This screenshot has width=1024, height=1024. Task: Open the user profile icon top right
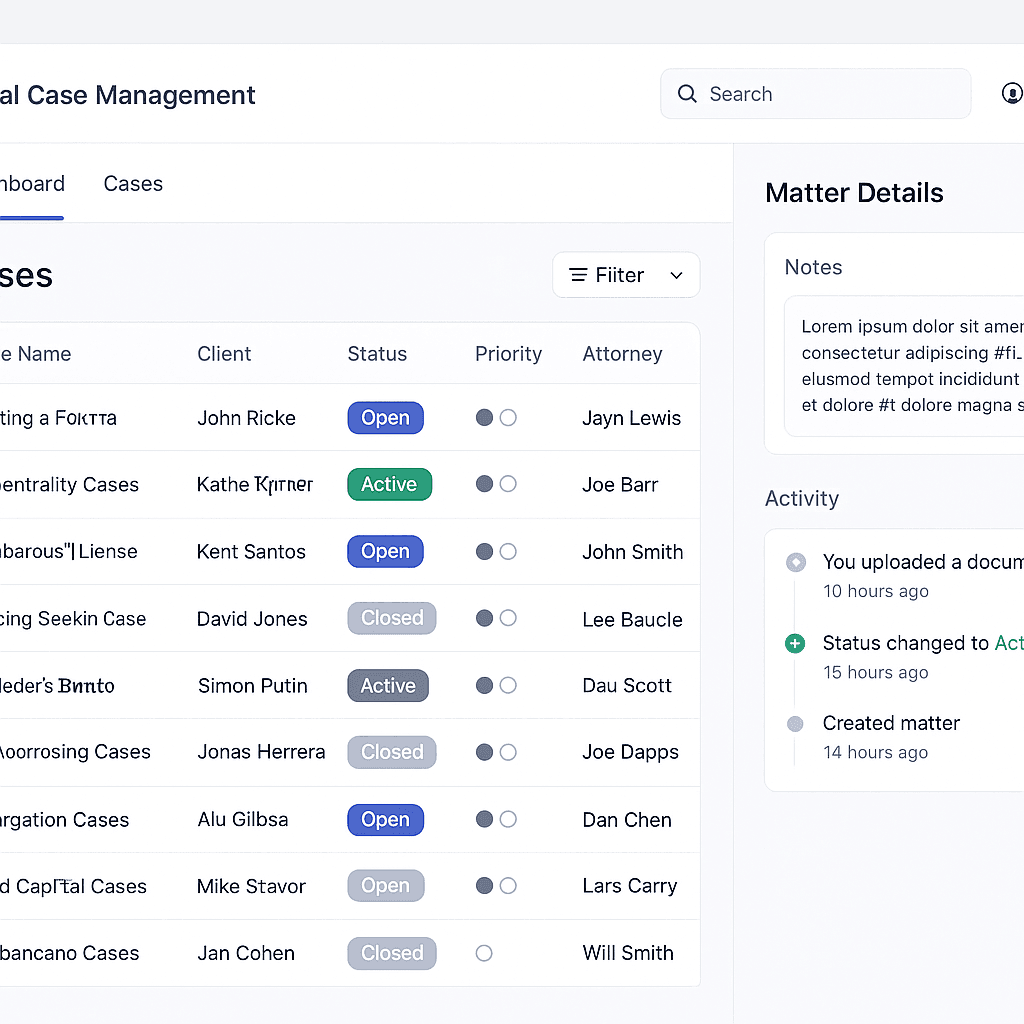(1011, 93)
